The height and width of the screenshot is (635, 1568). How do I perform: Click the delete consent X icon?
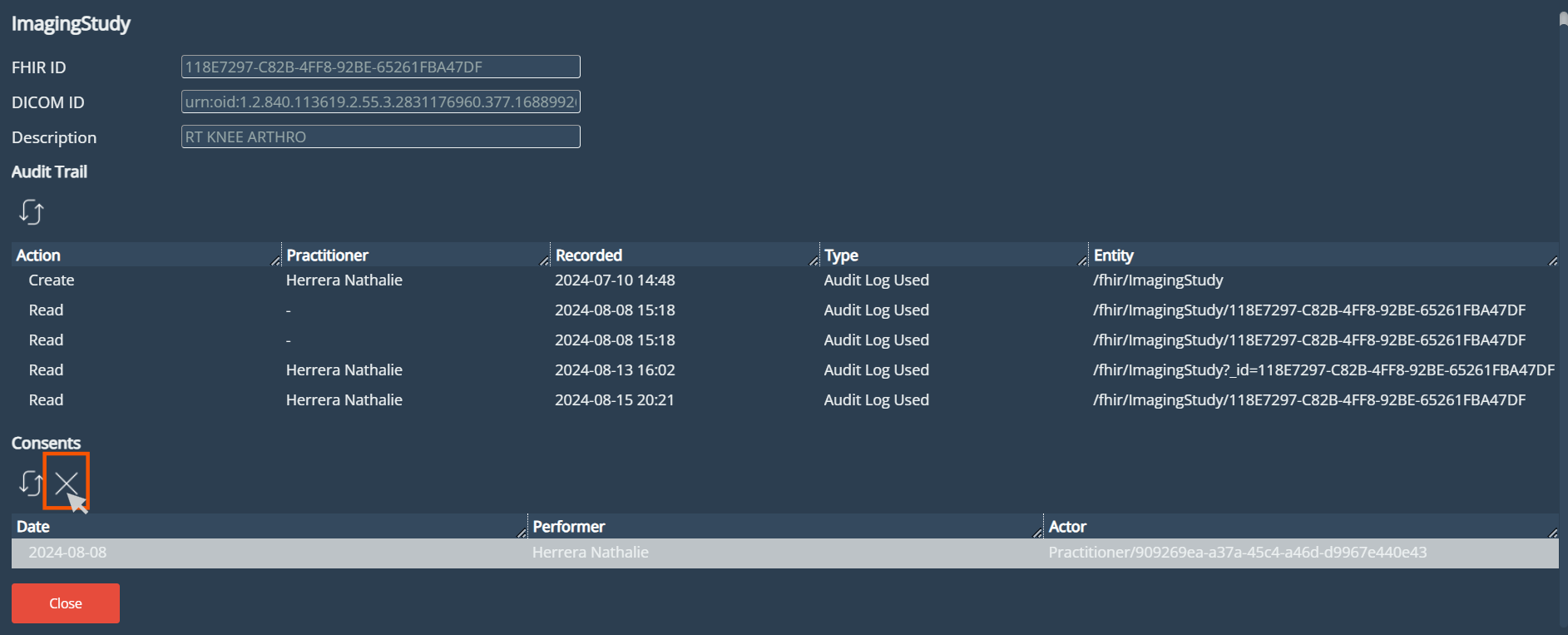(67, 482)
